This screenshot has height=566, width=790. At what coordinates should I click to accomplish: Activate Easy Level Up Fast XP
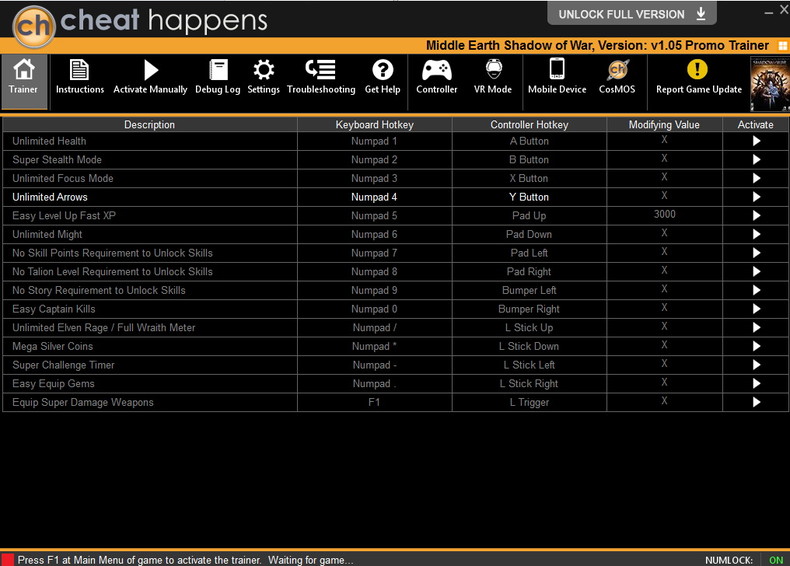756,216
